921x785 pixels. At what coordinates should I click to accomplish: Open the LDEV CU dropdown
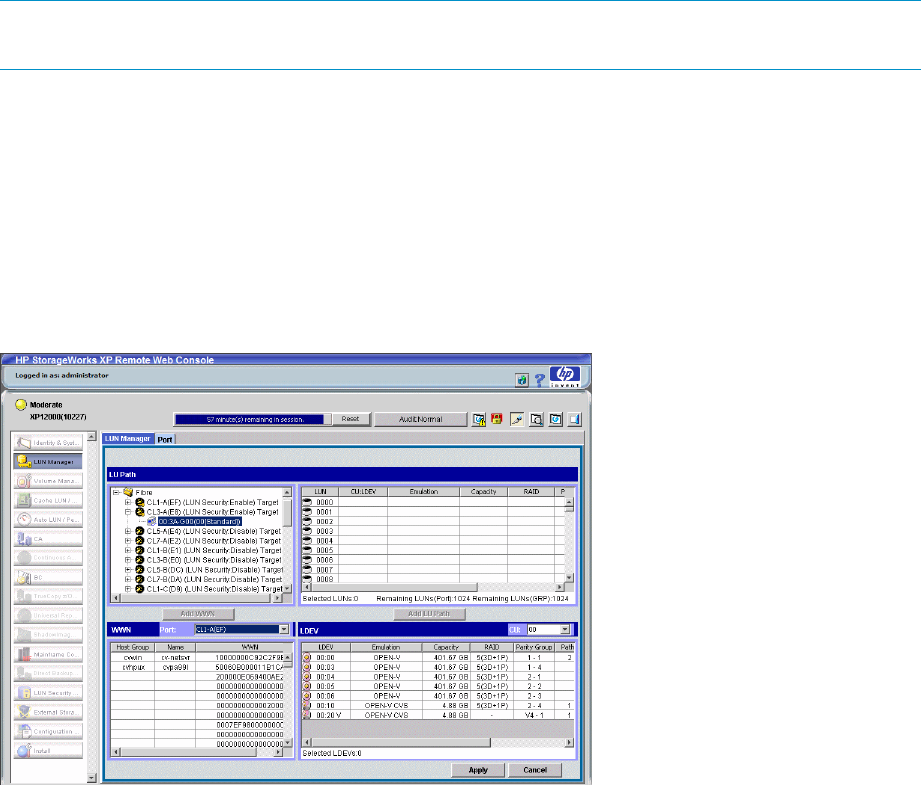pyautogui.click(x=549, y=629)
